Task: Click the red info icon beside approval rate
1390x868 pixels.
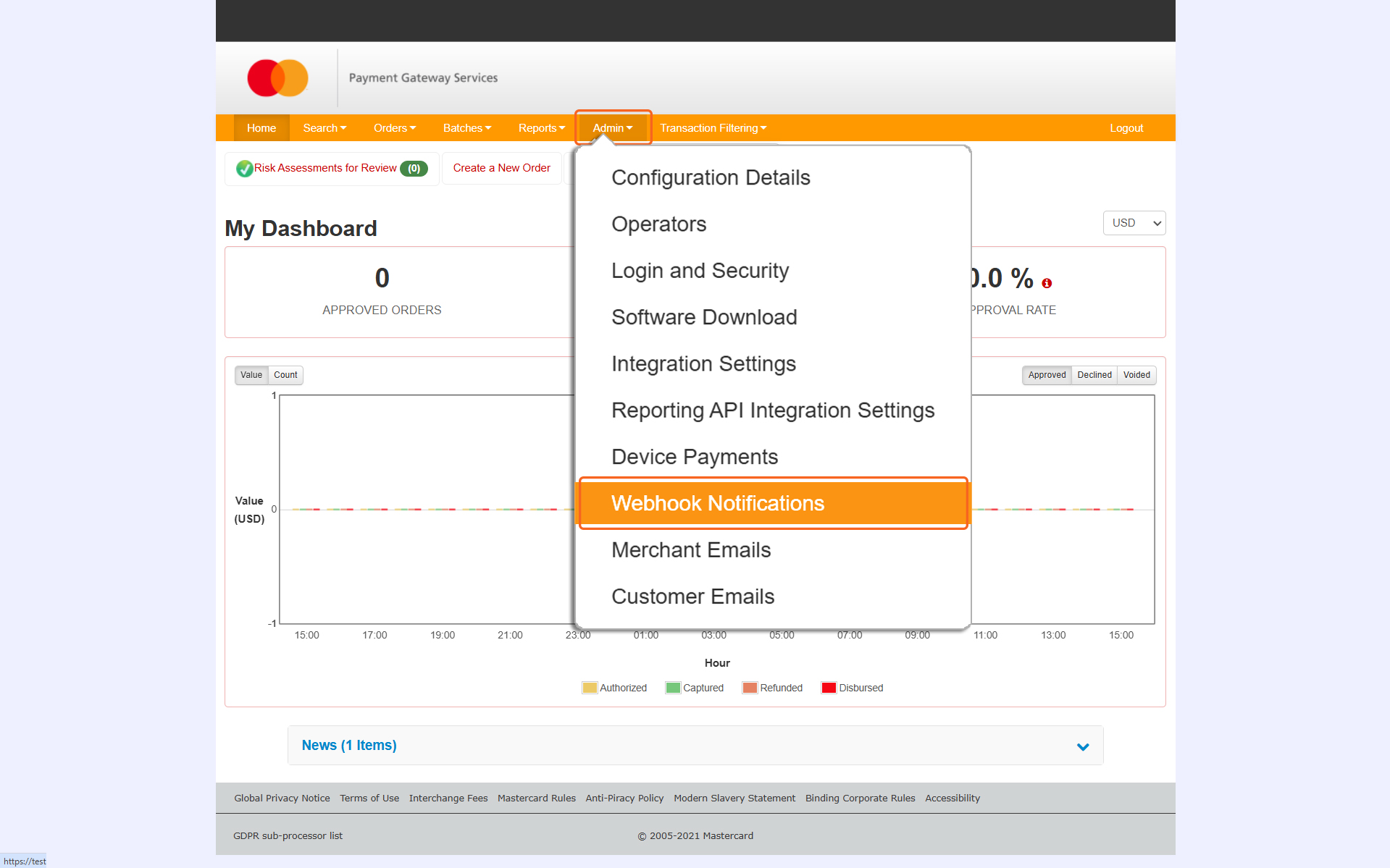Action: click(x=1047, y=283)
